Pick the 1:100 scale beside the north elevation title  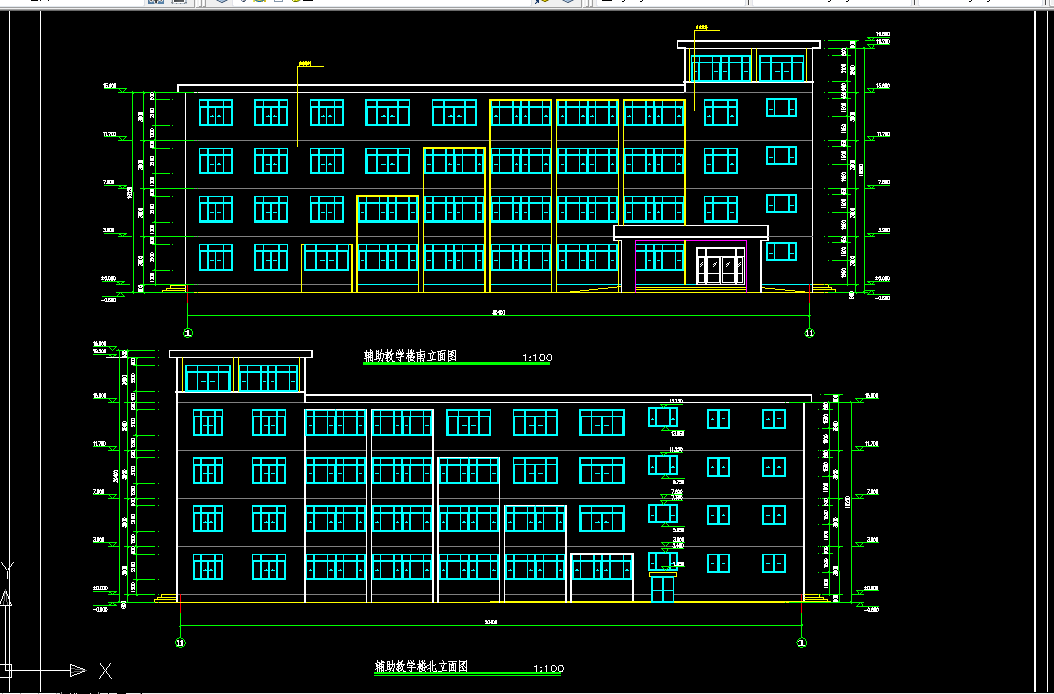(549, 668)
